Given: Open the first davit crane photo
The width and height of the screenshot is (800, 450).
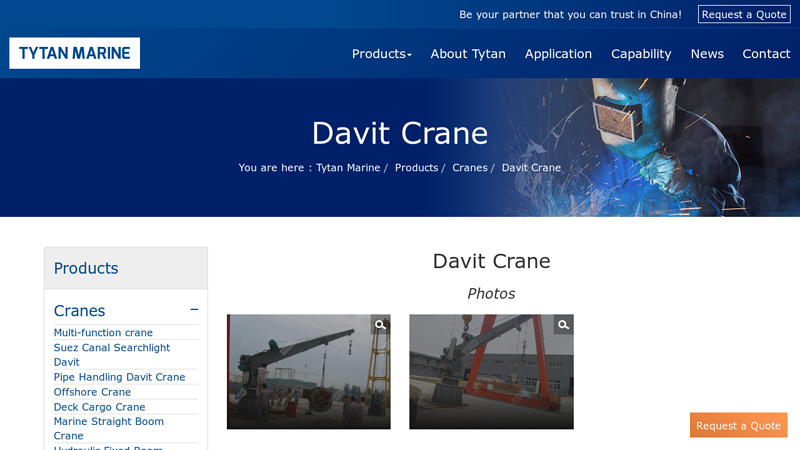Looking at the screenshot, I should click(x=309, y=371).
